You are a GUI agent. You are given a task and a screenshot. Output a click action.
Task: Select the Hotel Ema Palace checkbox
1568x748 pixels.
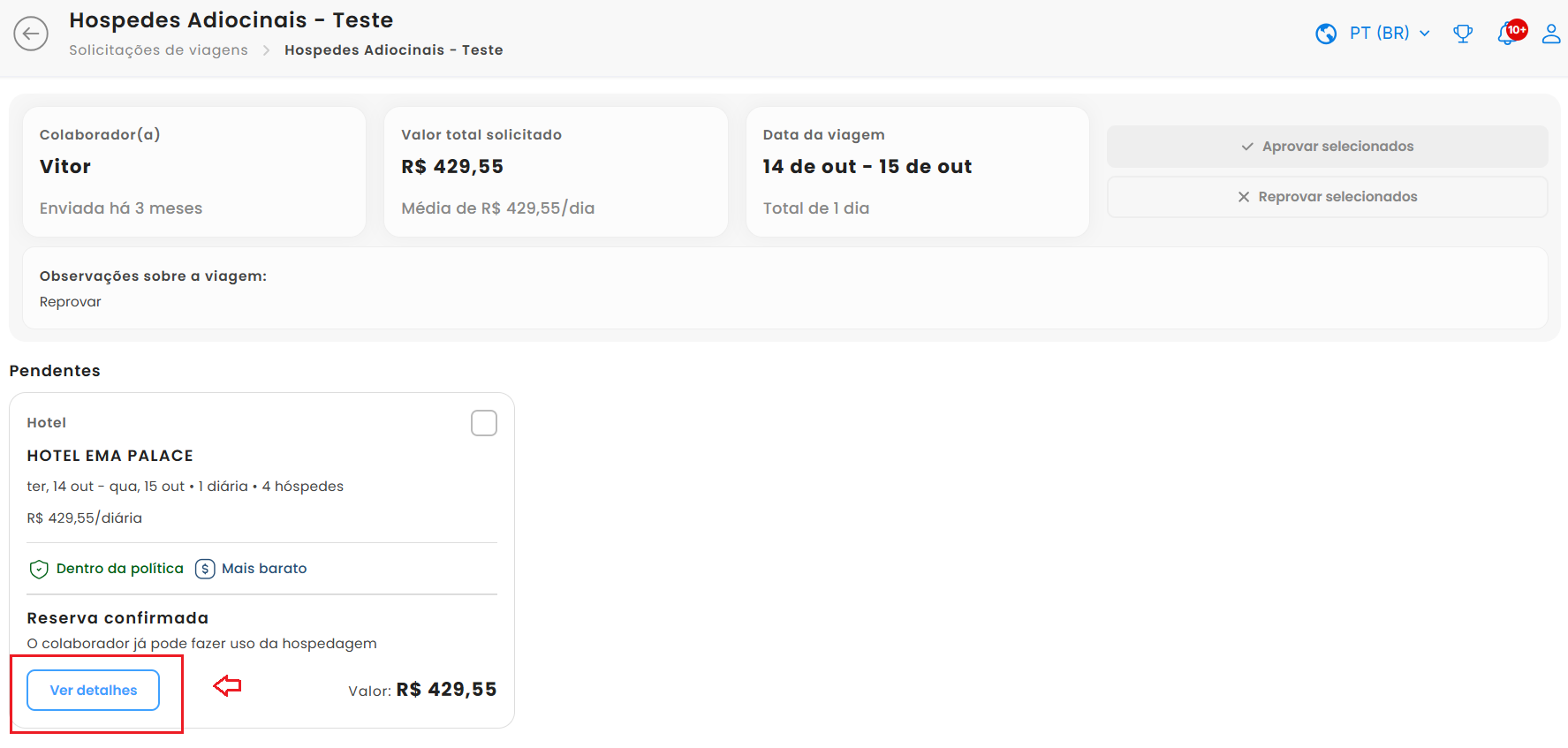(x=484, y=423)
